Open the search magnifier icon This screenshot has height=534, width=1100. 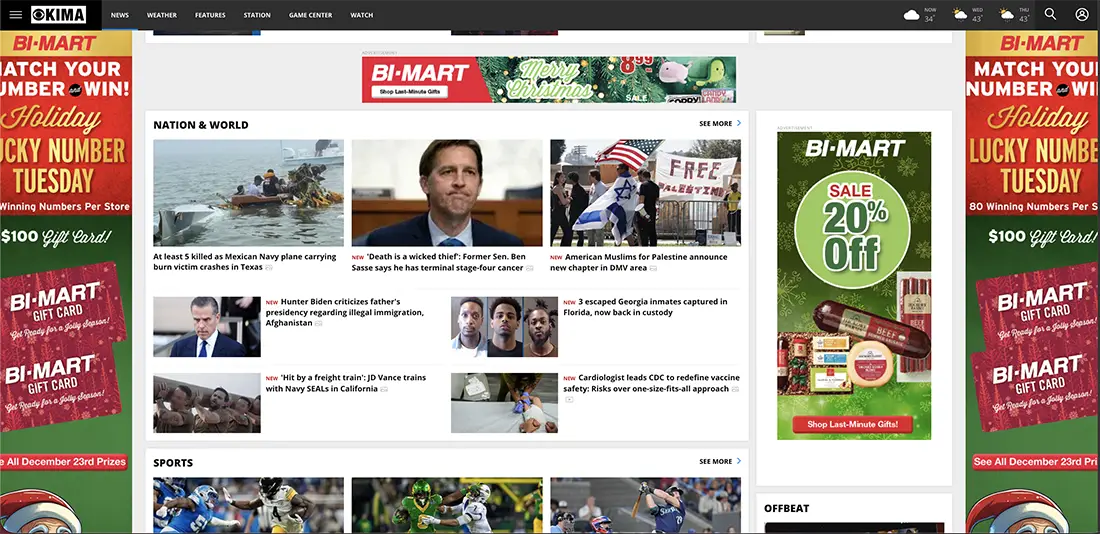point(1050,14)
